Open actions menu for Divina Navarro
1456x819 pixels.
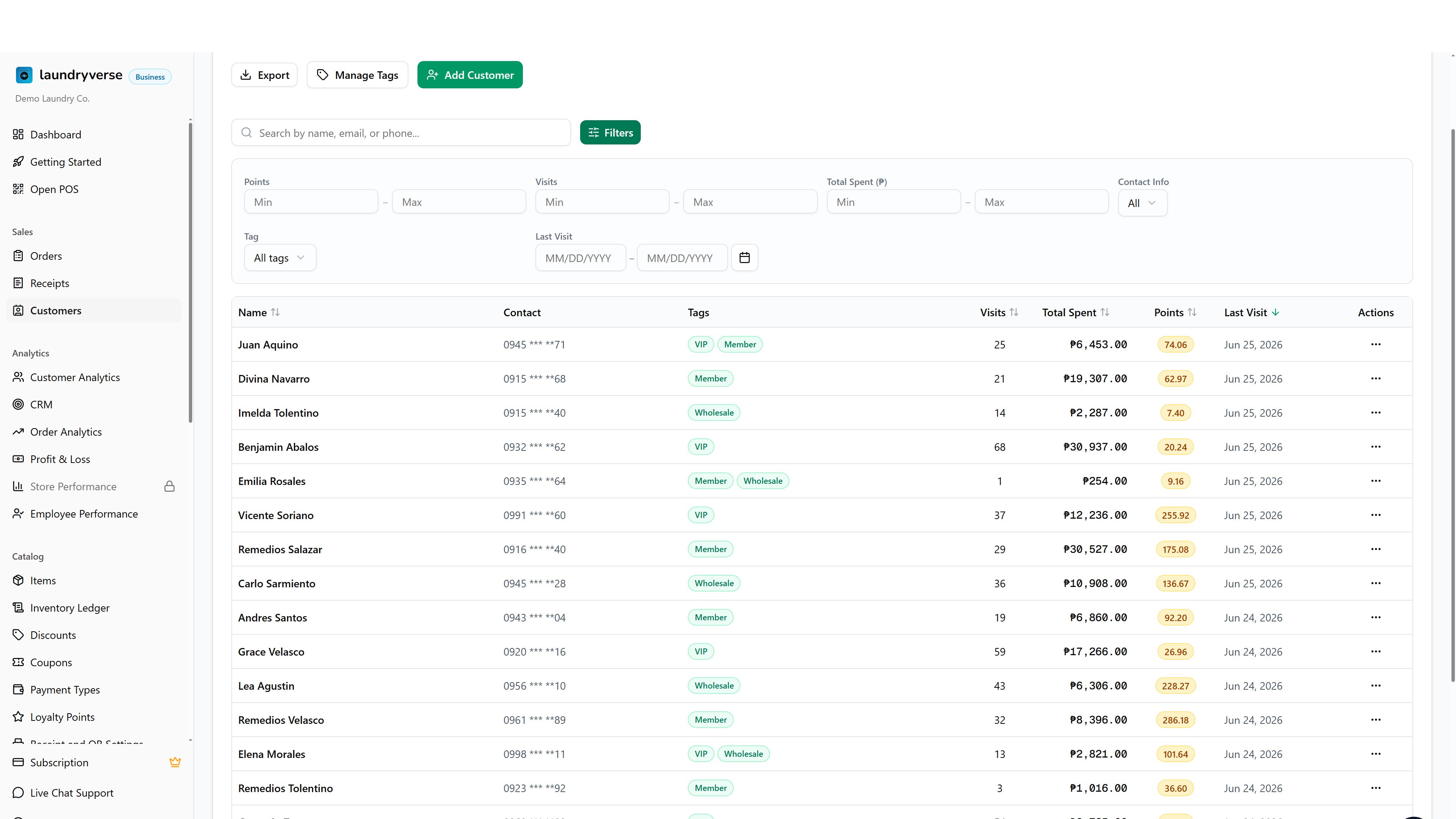pos(1376,379)
